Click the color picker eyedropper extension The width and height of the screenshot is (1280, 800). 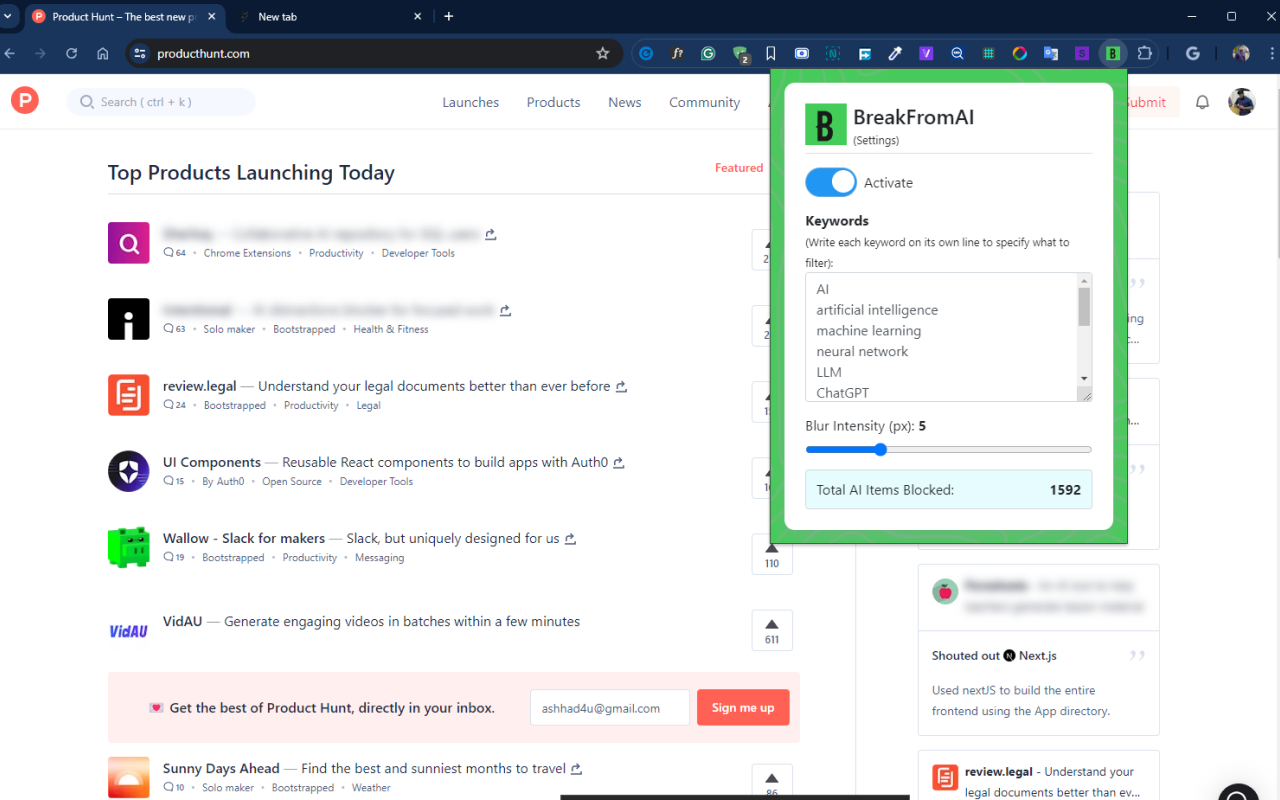tap(895, 54)
